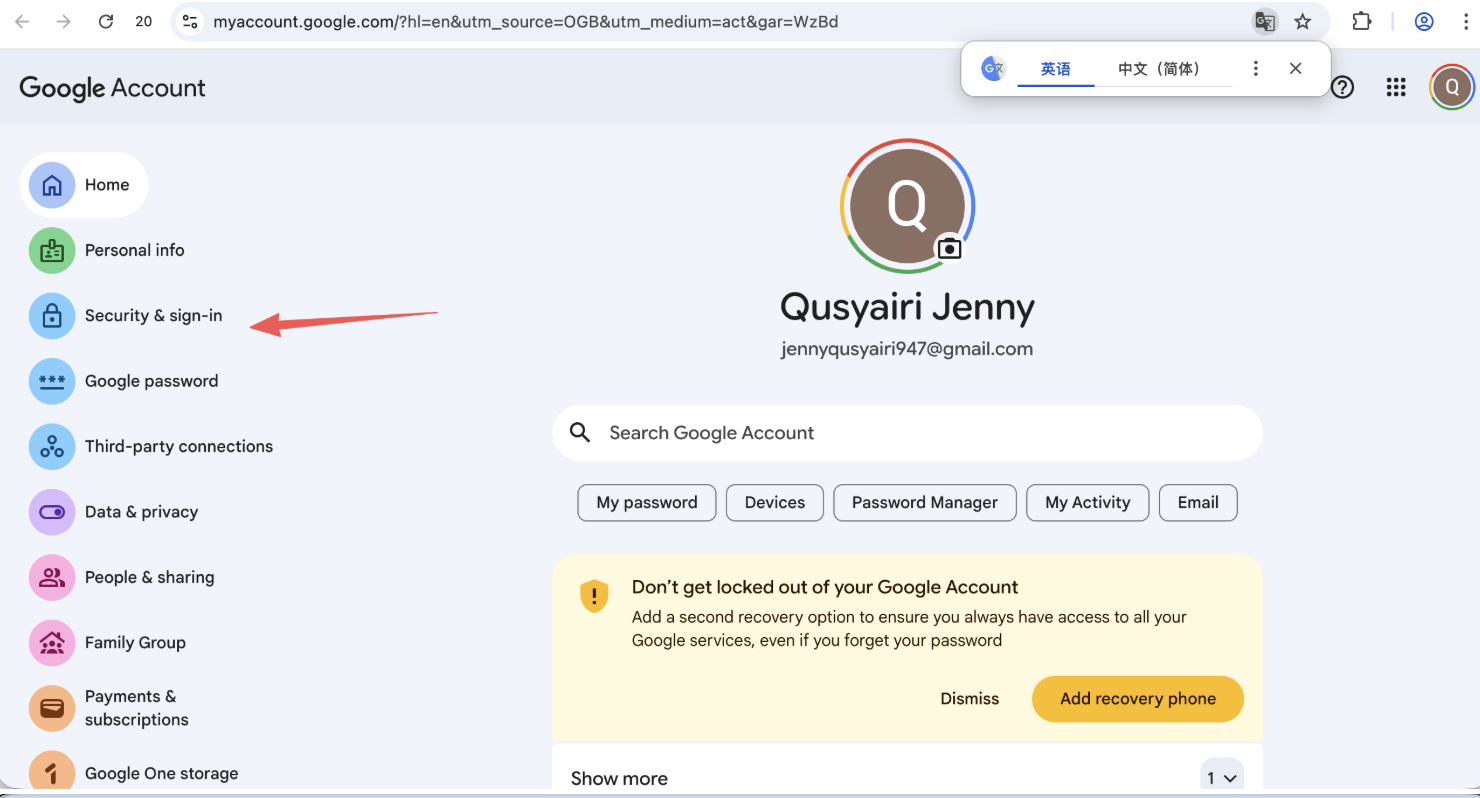This screenshot has width=1480, height=798.
Task: View site information icon in address bar
Action: (x=190, y=21)
